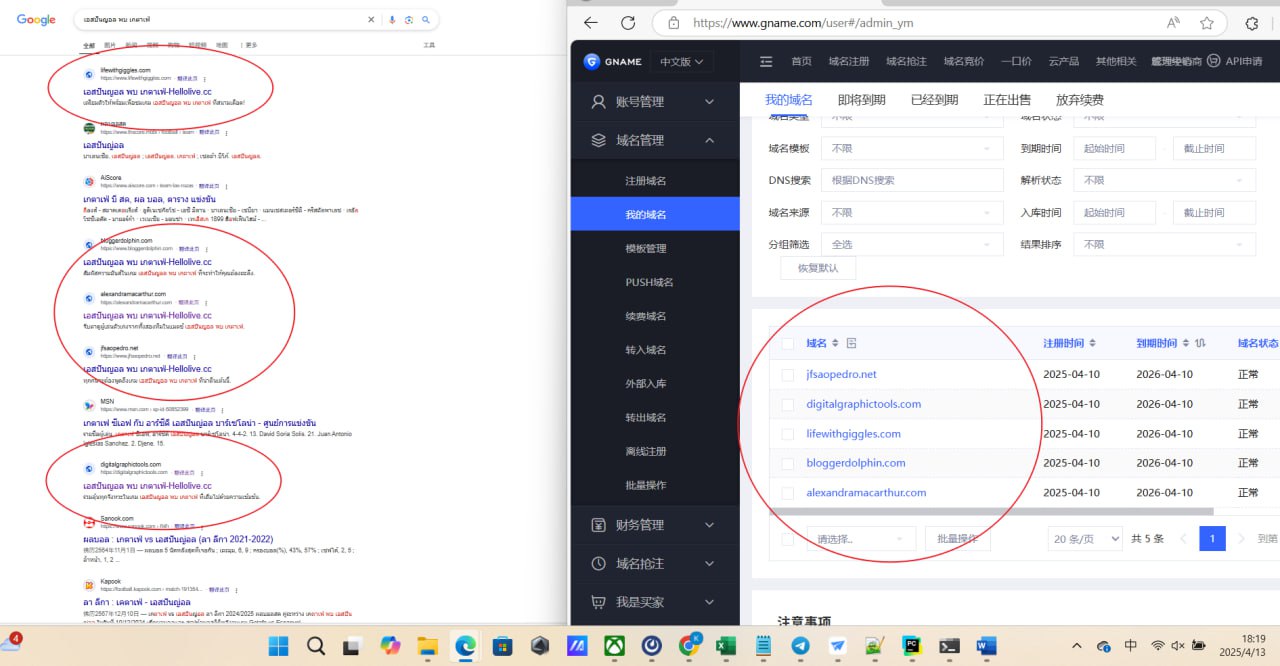Screen dimensions: 1280x666
Task: Collapse the 域名管理 sidebar section
Action: 654,141
